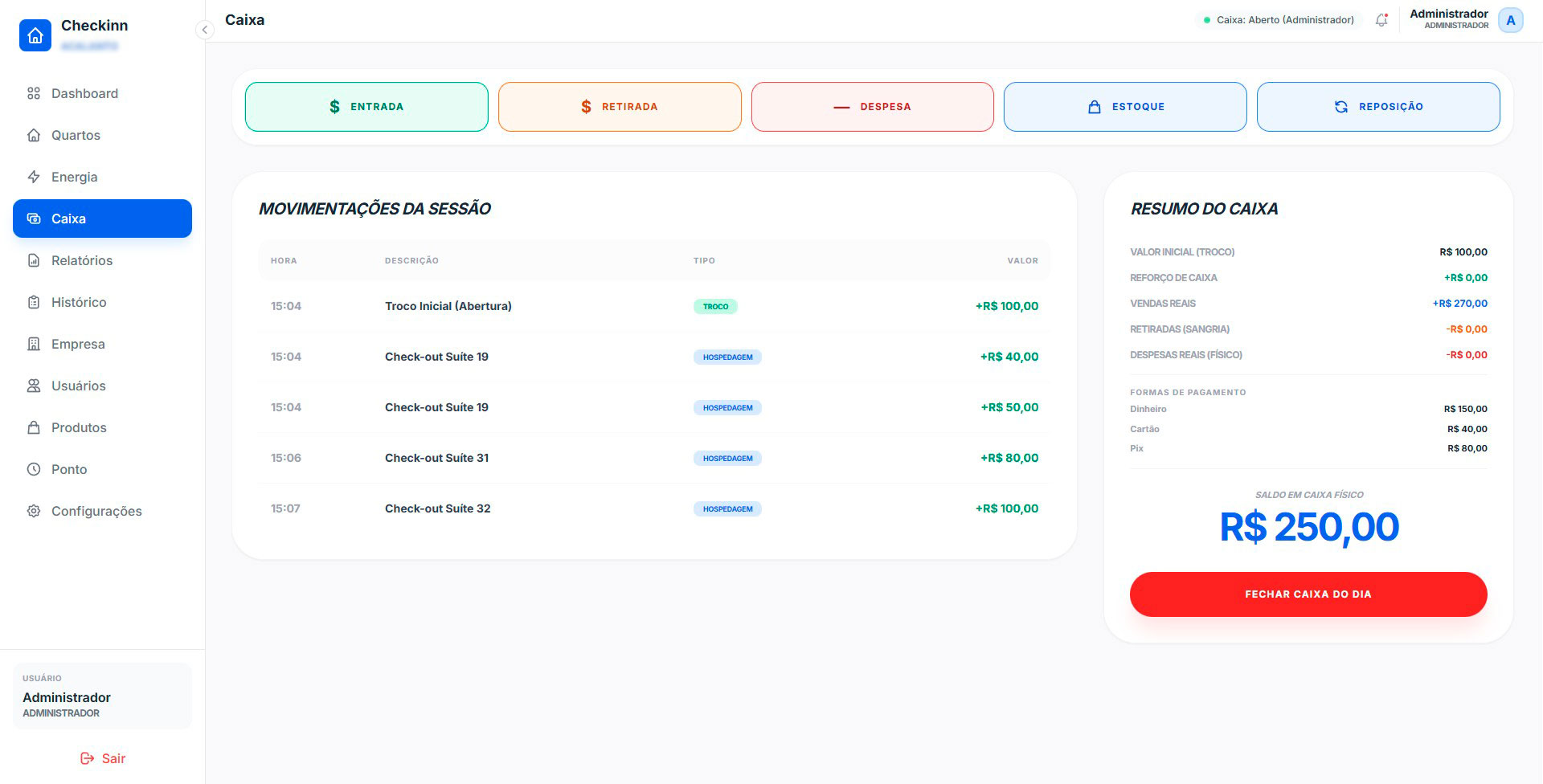
Task: Click the Empresa building icon
Action: tap(34, 344)
